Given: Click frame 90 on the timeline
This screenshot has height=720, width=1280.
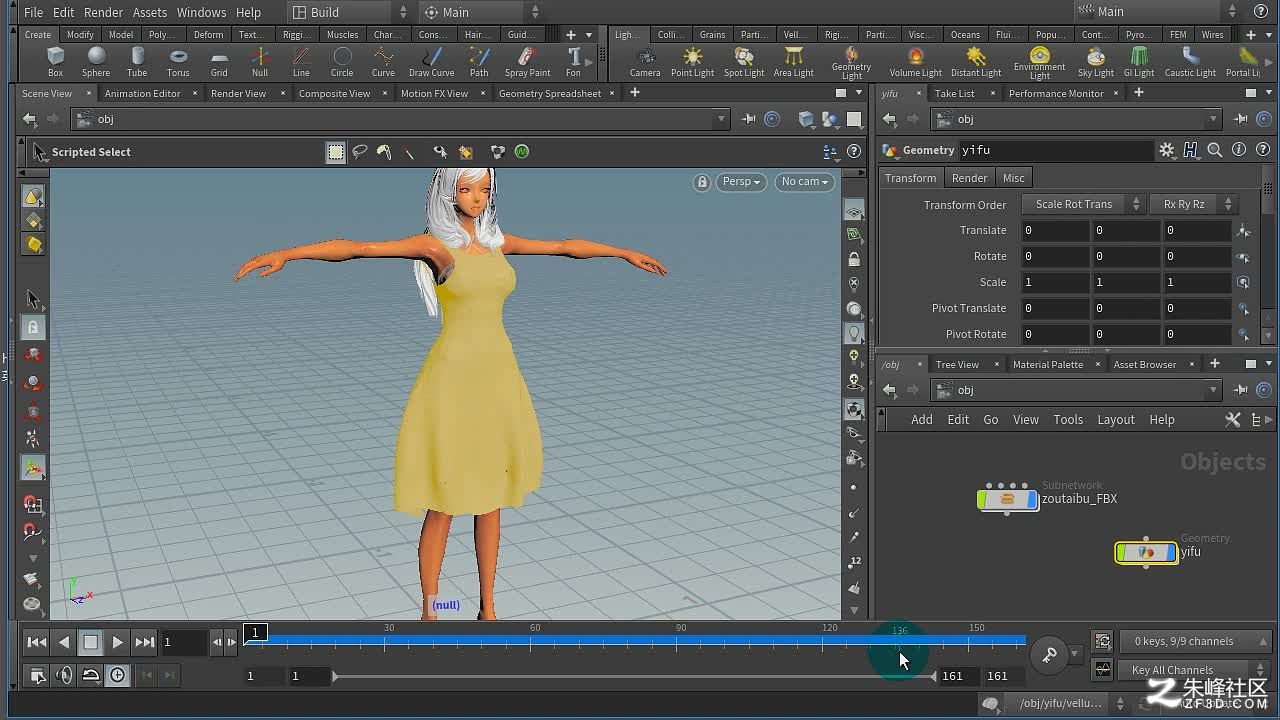Looking at the screenshot, I should tap(680, 640).
